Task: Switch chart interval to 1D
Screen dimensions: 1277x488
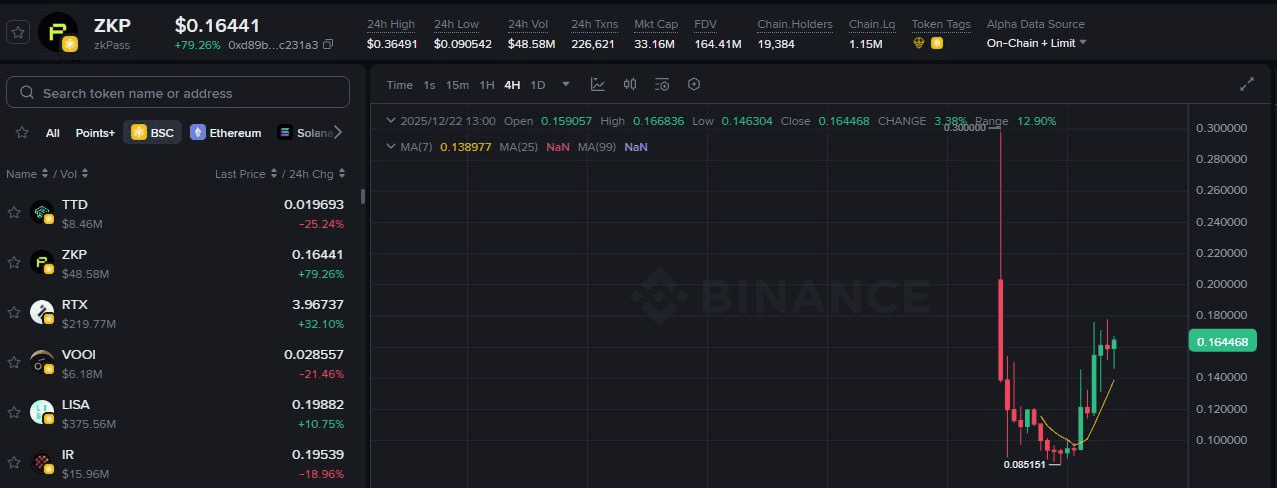Action: pyautogui.click(x=538, y=85)
